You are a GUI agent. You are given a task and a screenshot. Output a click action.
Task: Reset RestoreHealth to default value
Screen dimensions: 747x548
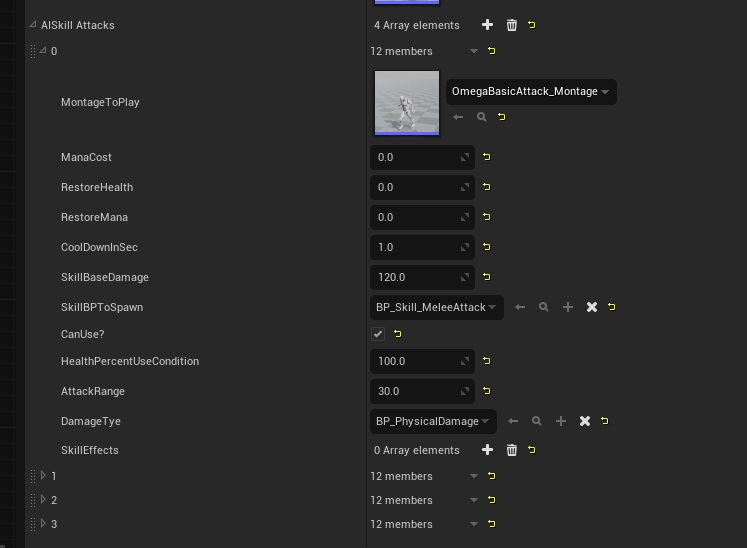486,187
